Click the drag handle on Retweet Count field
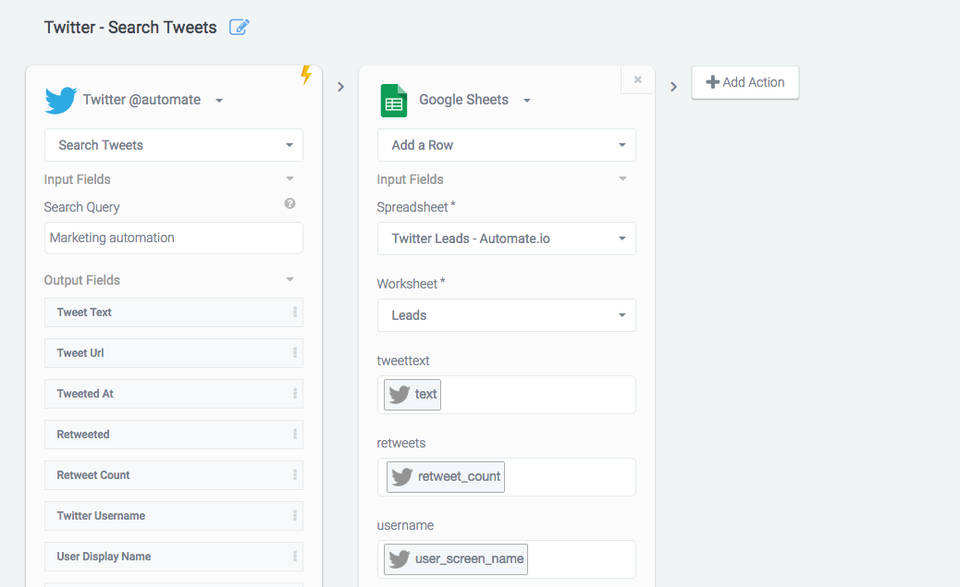This screenshot has width=960, height=587. tap(295, 475)
